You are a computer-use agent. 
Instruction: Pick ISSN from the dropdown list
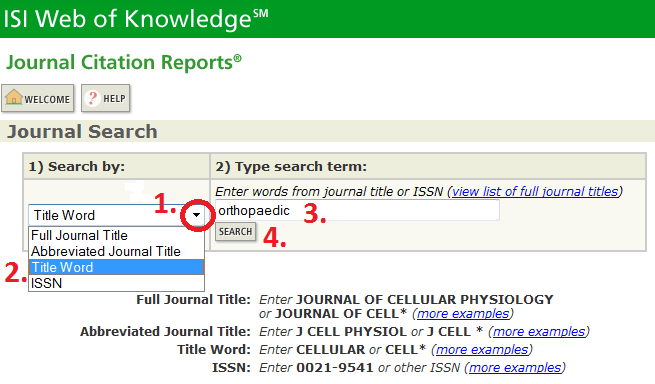pos(116,283)
